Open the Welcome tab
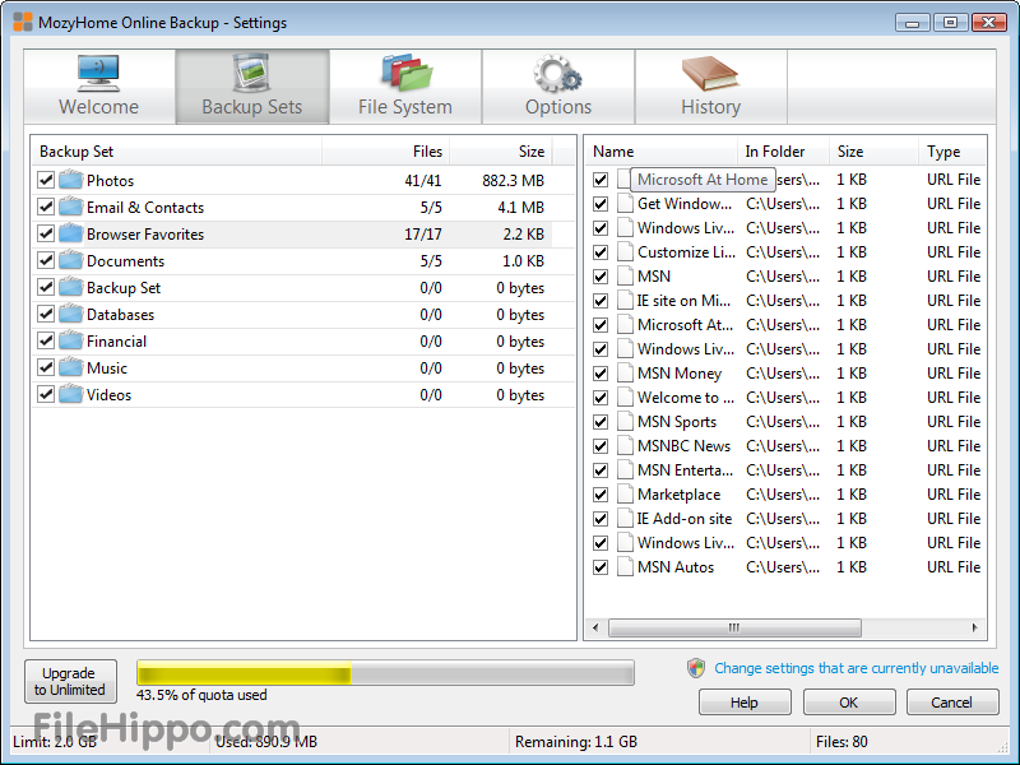 (x=99, y=87)
